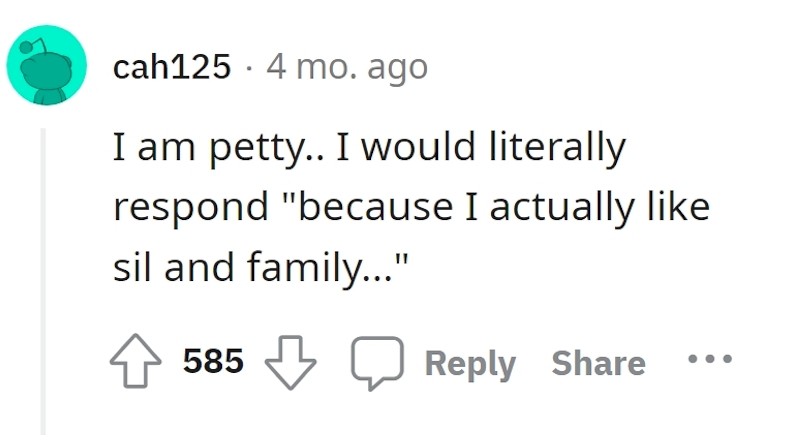Click the word 'actually' in the comment

[x=562, y=208]
